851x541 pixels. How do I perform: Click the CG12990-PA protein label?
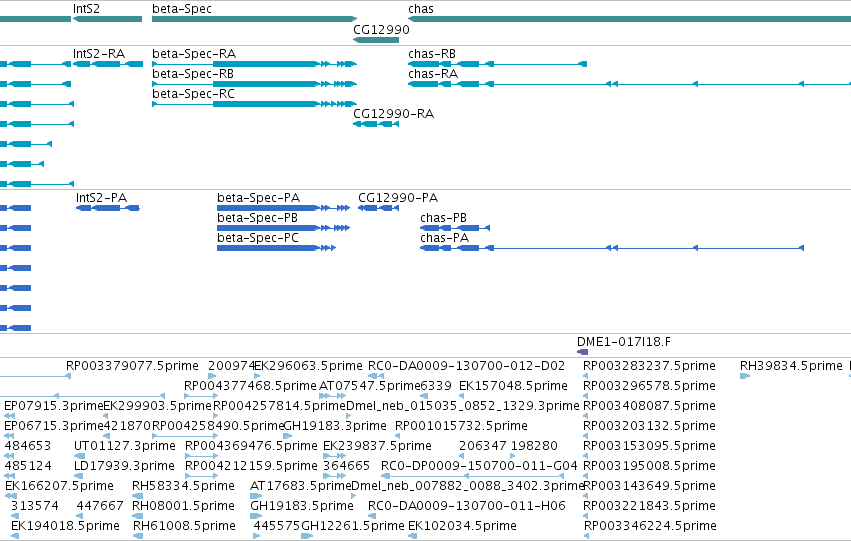click(x=398, y=198)
